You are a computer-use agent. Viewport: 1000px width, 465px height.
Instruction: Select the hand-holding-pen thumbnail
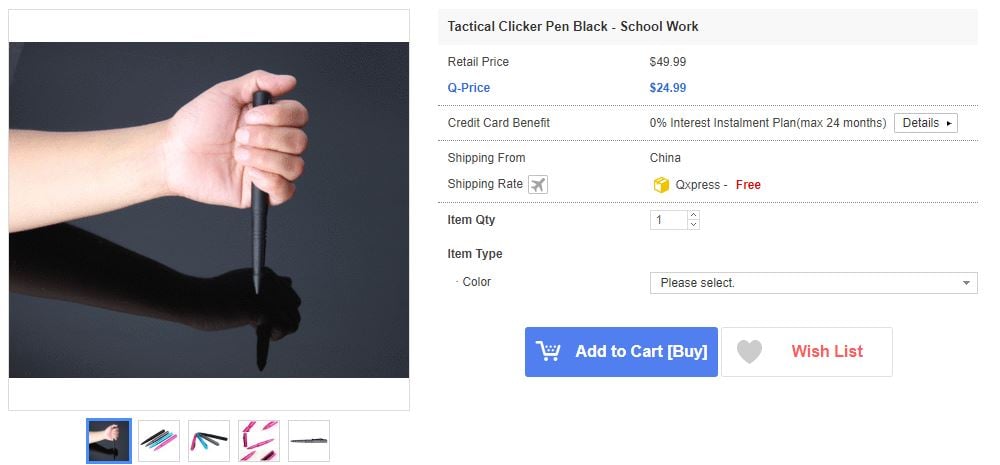(x=108, y=440)
